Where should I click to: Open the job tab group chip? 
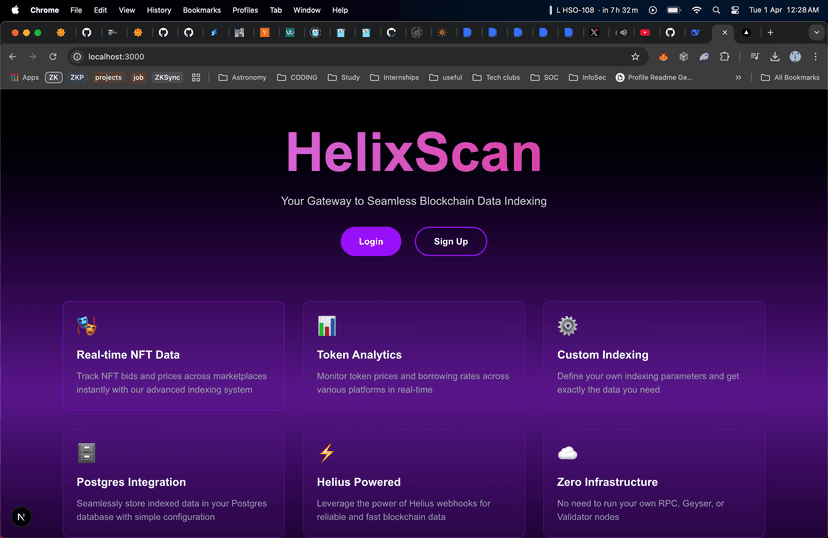pos(138,78)
